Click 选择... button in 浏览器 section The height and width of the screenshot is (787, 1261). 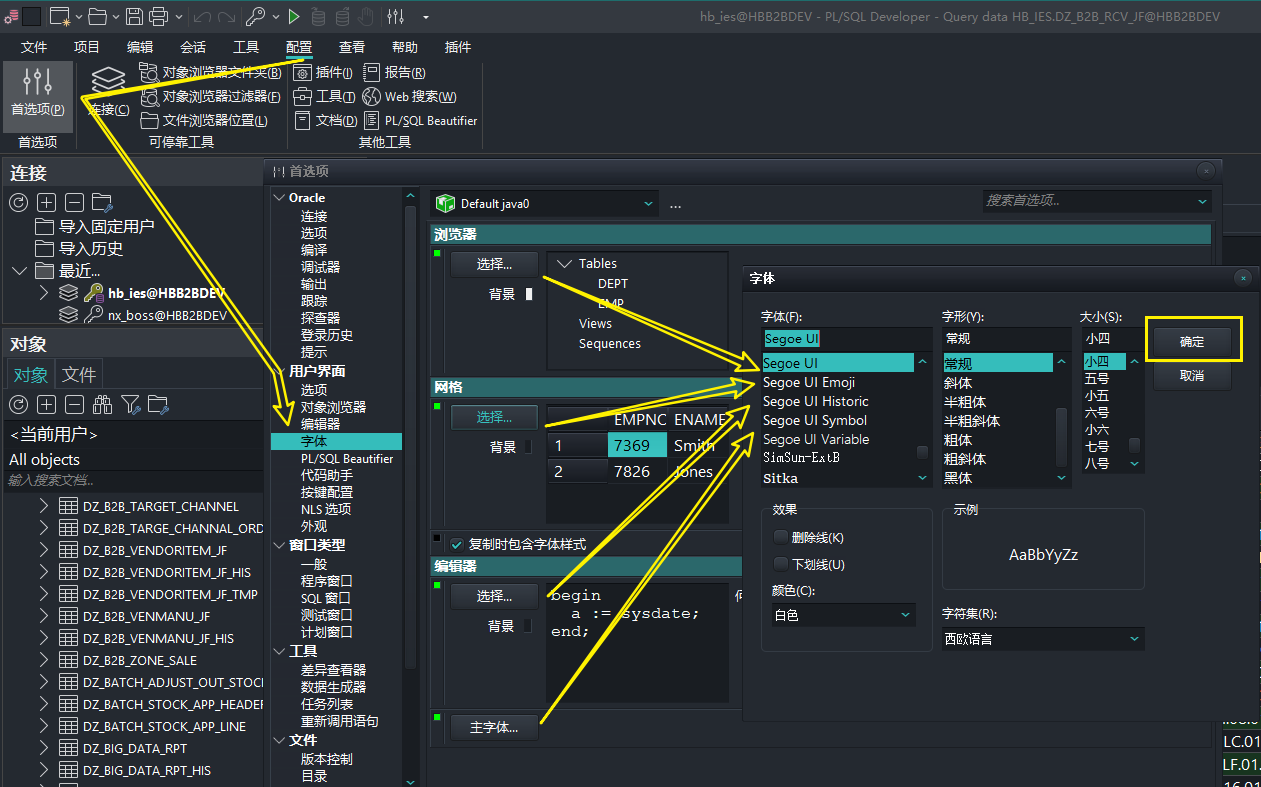(494, 264)
